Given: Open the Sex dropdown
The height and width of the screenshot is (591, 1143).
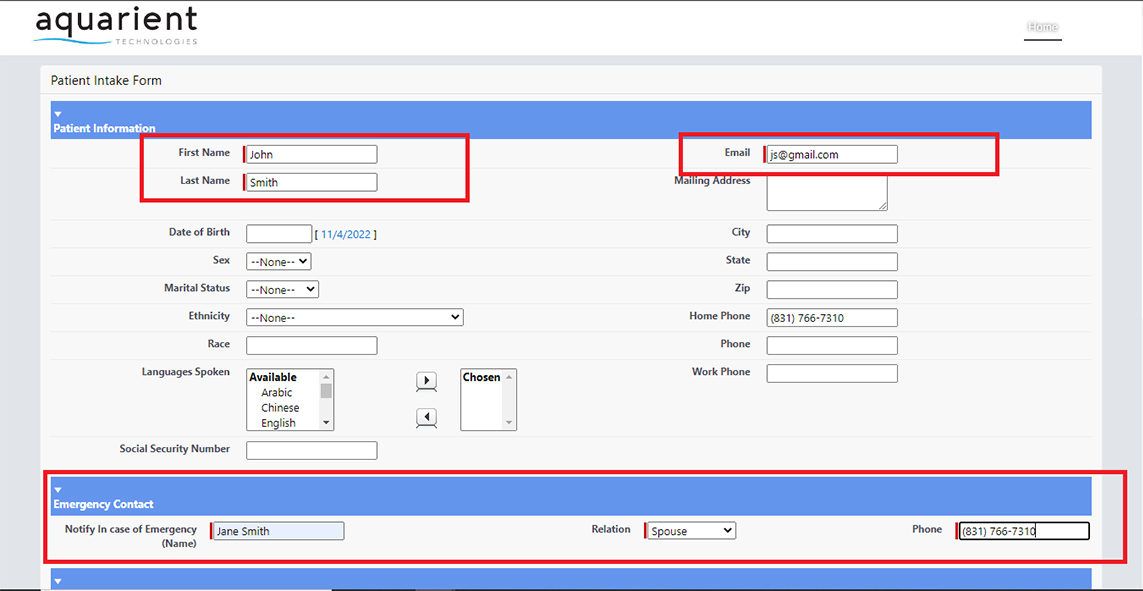Looking at the screenshot, I should click(x=278, y=261).
